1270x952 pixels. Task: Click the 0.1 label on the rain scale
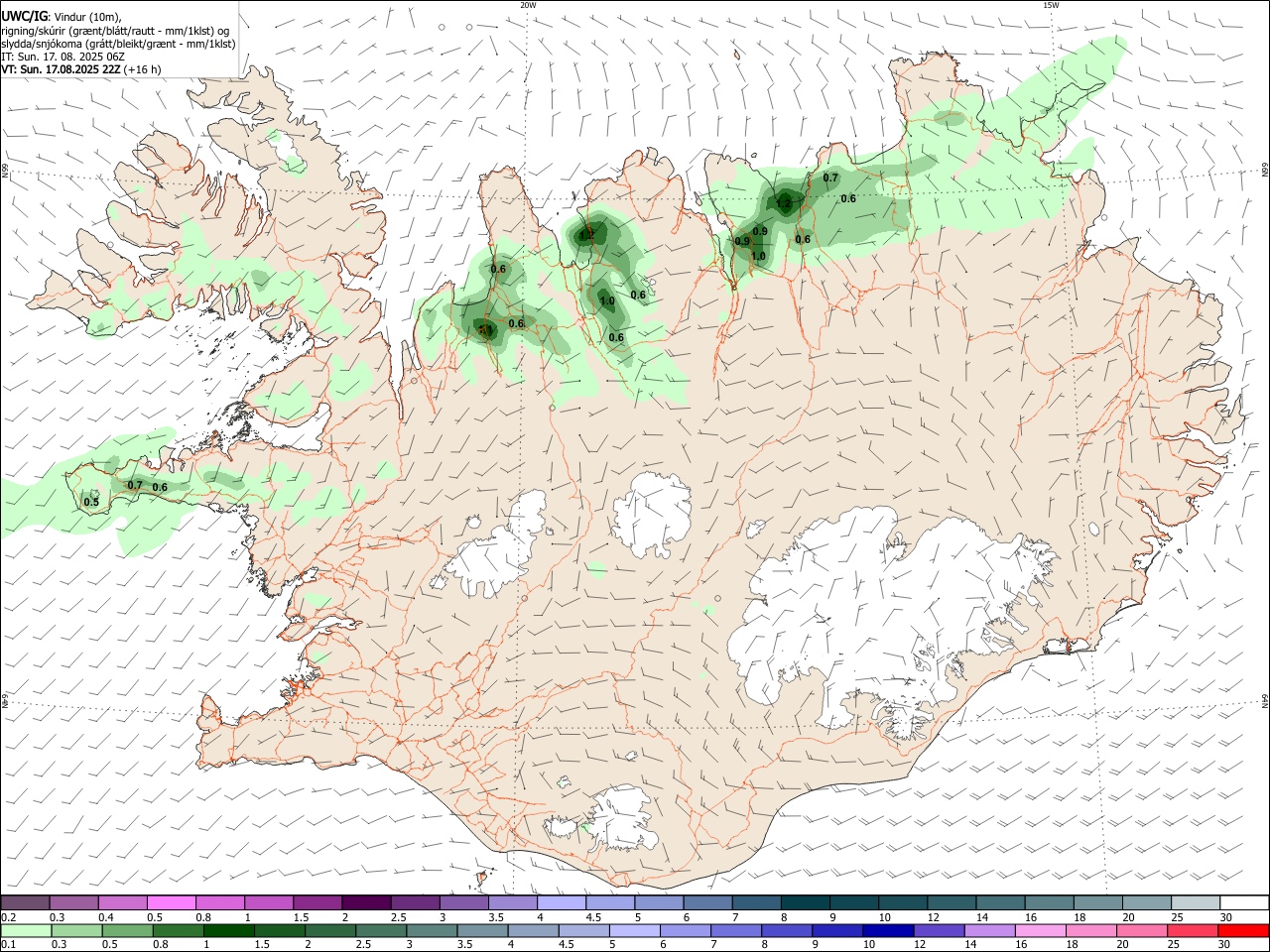point(8,944)
